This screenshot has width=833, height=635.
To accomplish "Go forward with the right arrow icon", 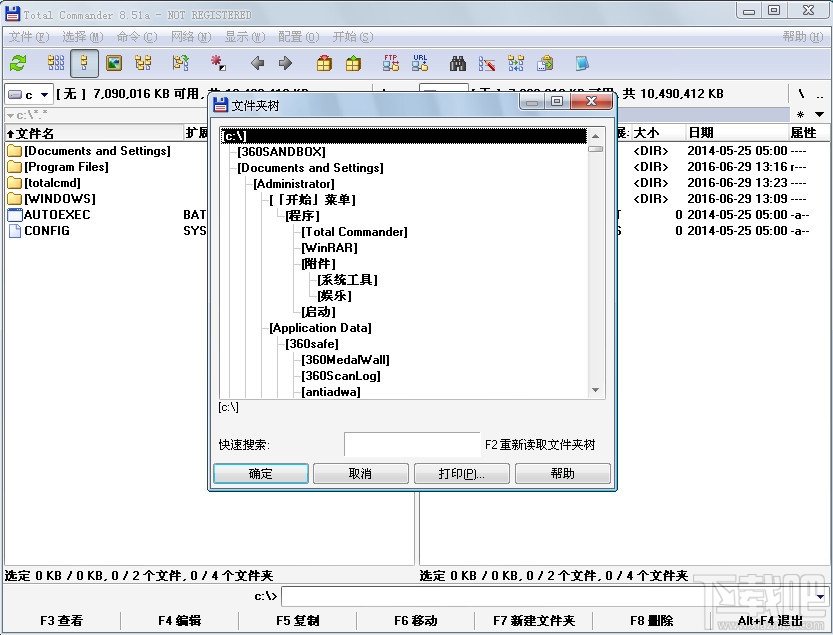I will [x=285, y=63].
